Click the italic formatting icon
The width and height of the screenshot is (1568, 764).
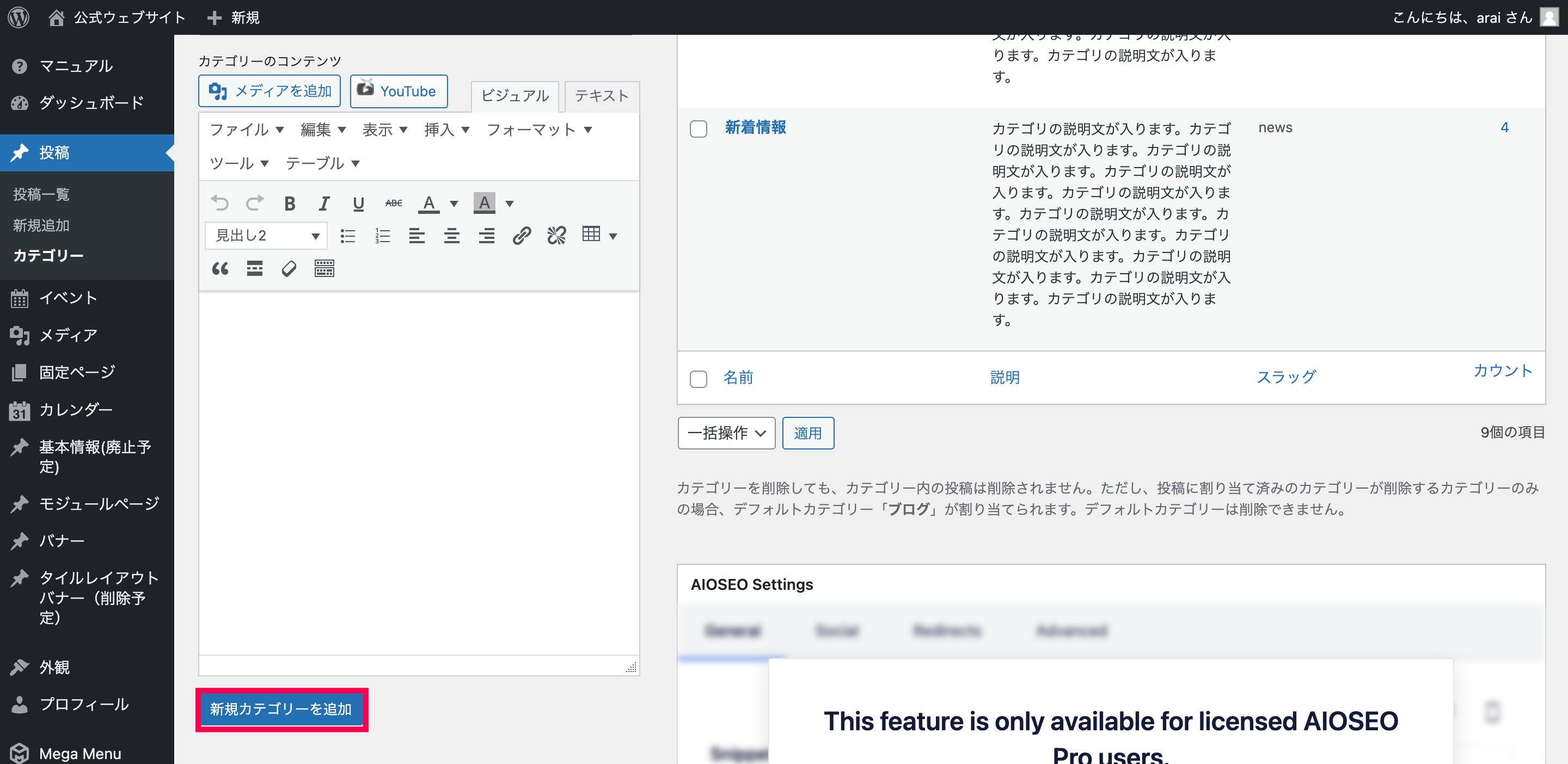(324, 203)
